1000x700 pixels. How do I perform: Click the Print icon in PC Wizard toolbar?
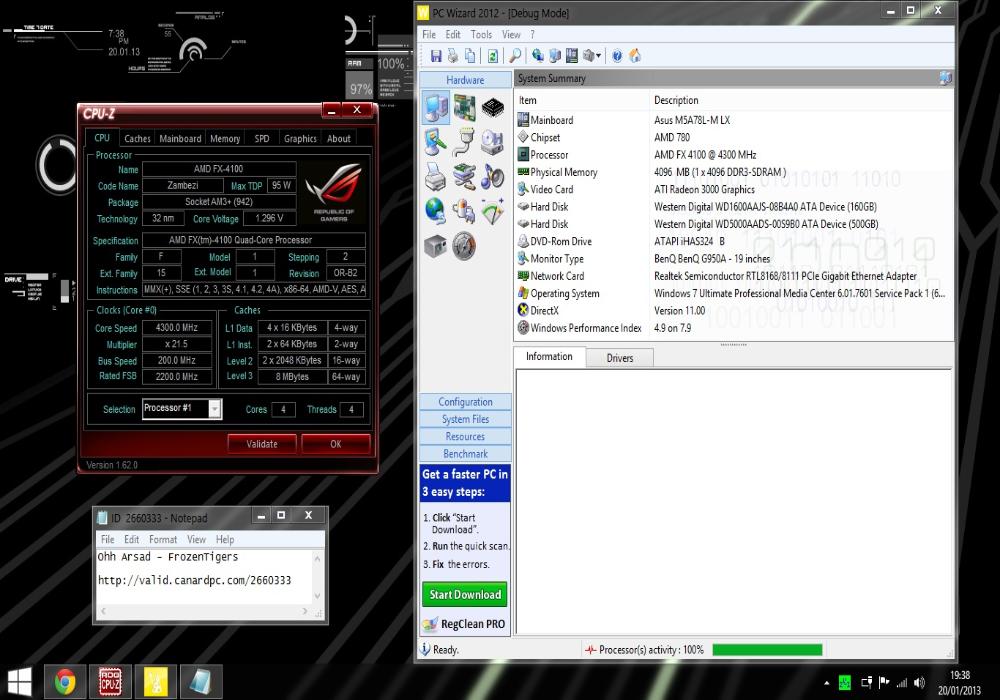(453, 56)
